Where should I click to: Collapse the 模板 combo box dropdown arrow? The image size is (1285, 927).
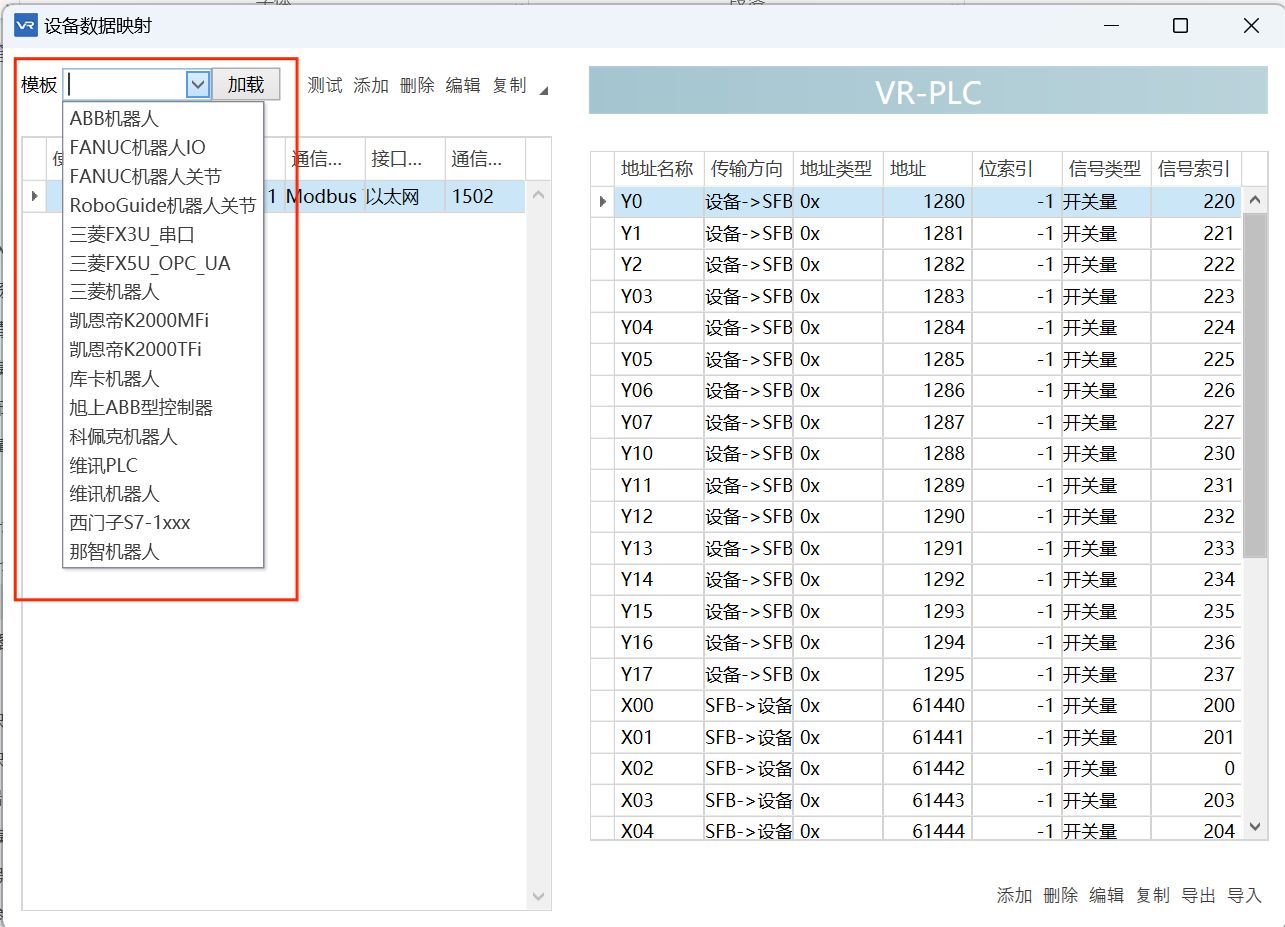point(197,85)
